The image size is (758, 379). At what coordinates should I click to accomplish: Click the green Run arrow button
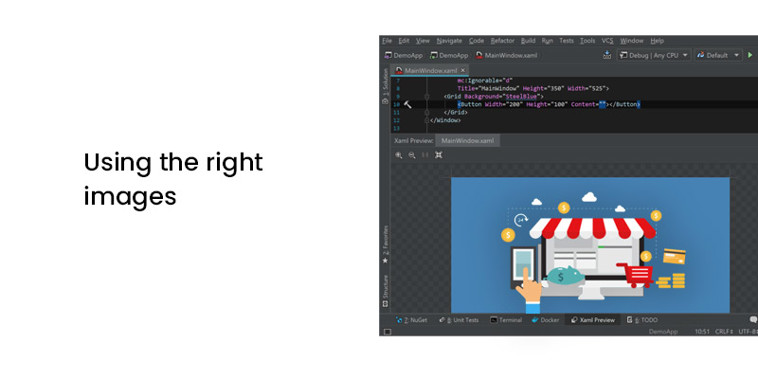pos(750,56)
